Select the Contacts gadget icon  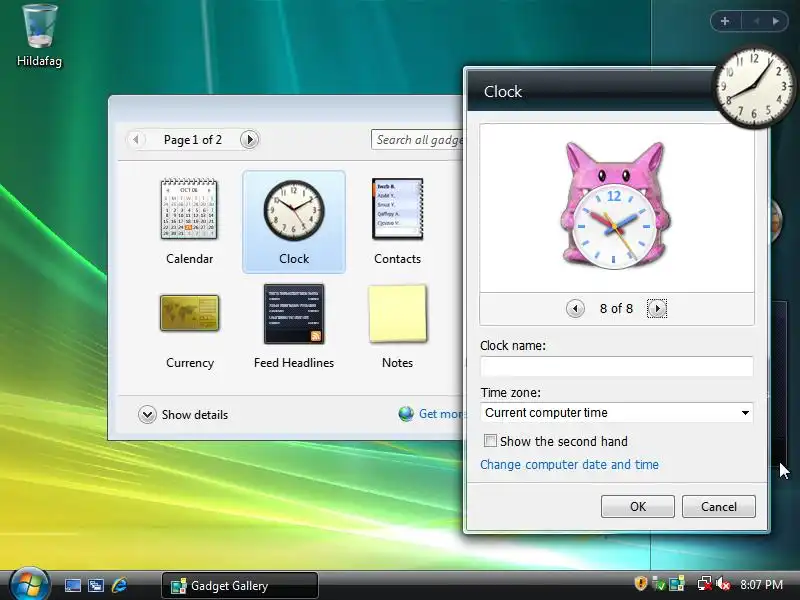coord(397,209)
